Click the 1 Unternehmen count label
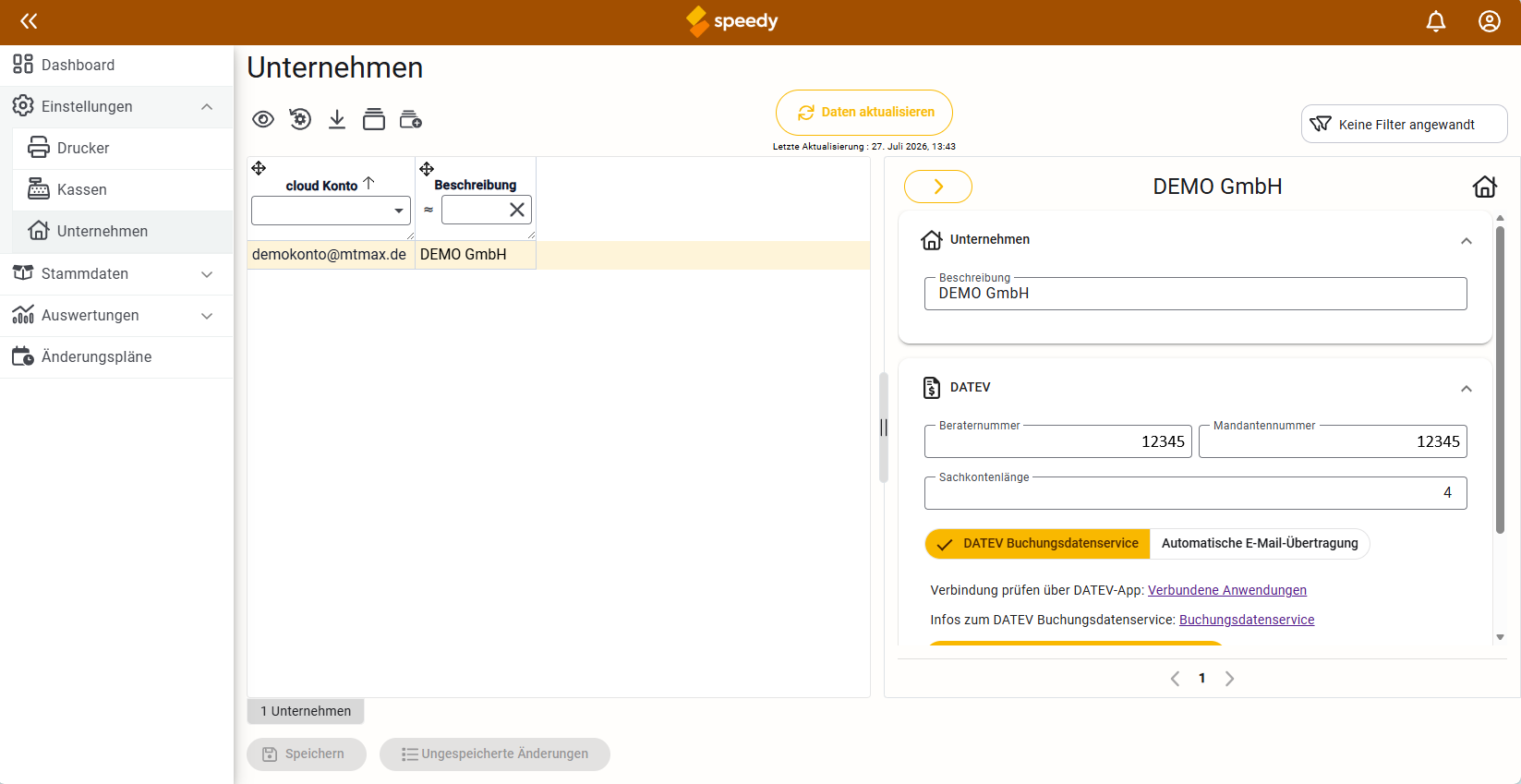This screenshot has width=1521, height=784. point(306,711)
